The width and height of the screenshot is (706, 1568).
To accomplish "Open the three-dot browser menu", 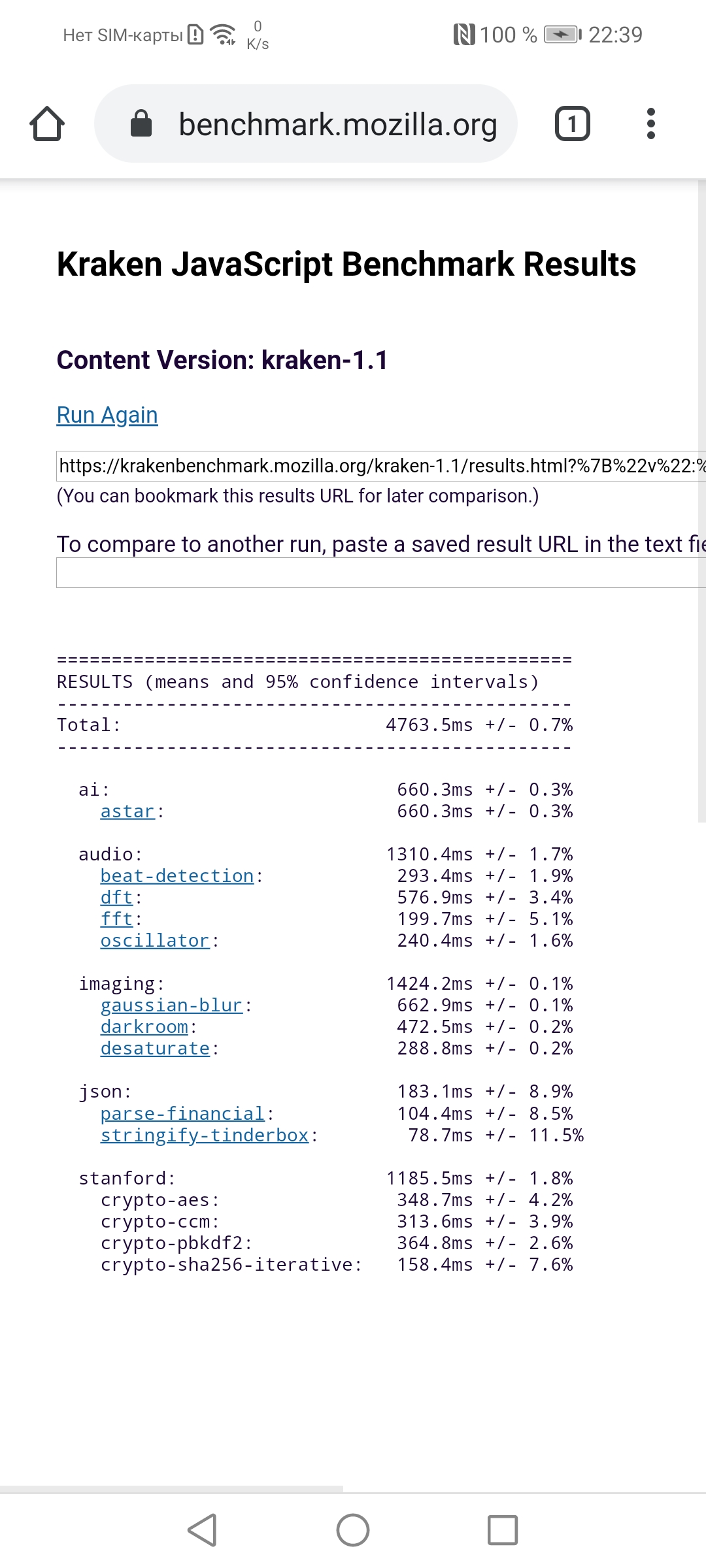I will pos(650,123).
